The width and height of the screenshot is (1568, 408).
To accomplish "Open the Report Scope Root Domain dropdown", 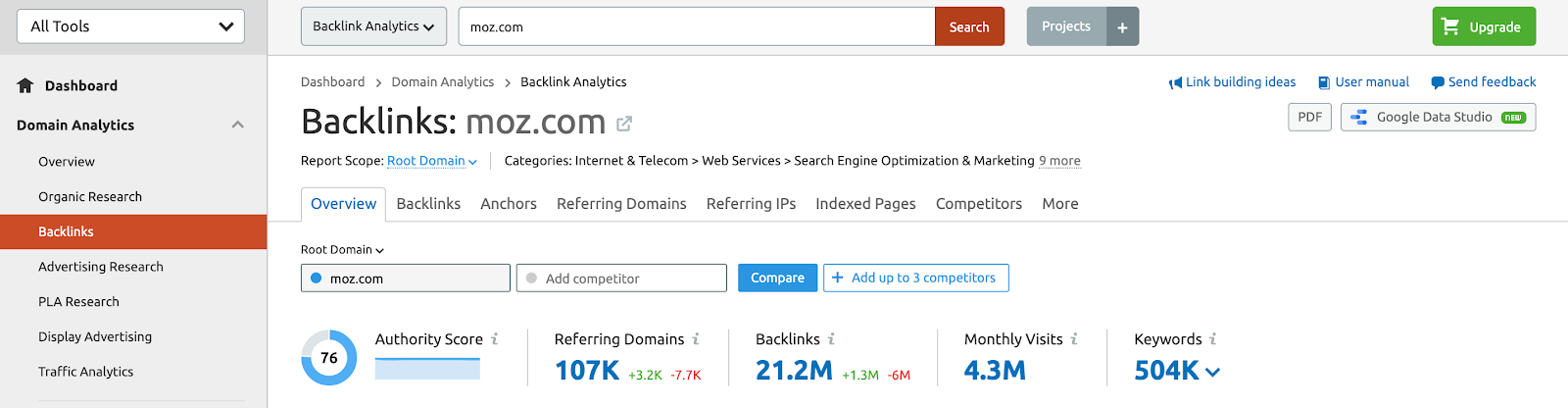I will [432, 161].
